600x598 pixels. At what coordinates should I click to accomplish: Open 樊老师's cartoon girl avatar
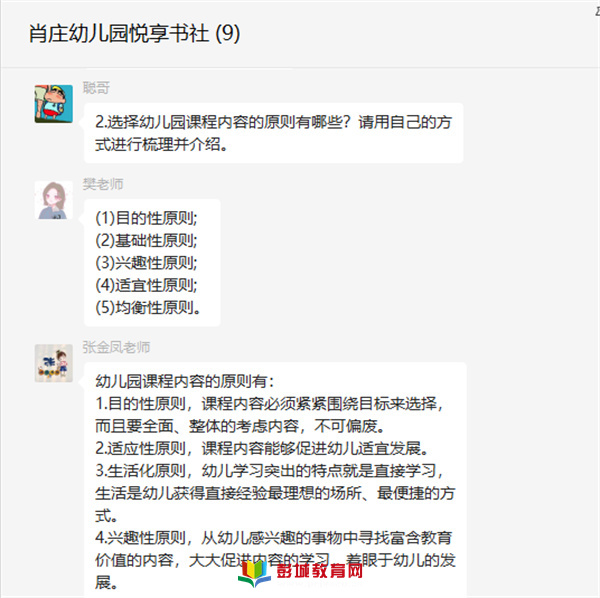(x=54, y=200)
